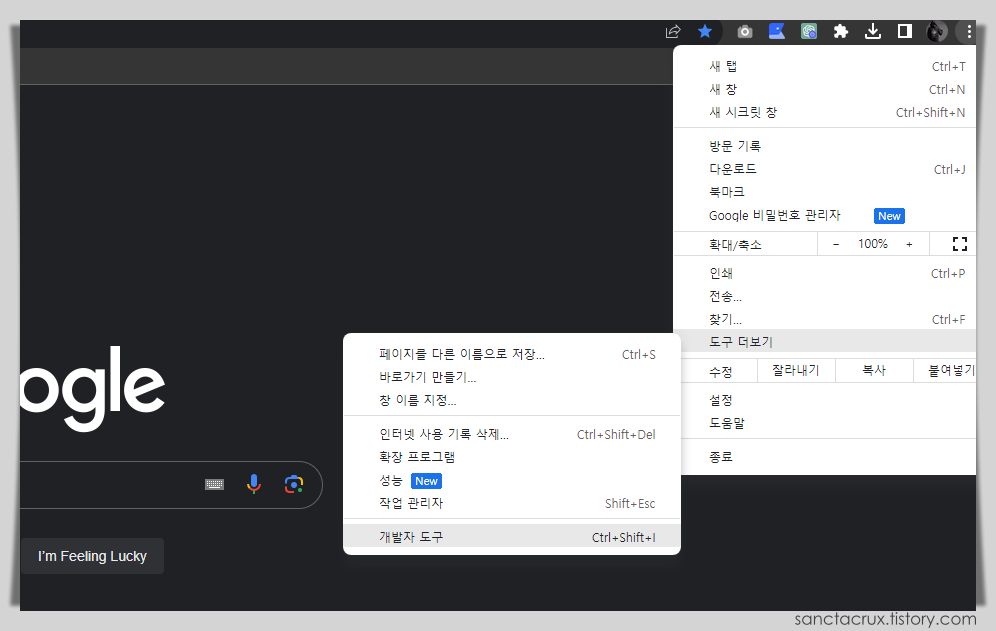The width and height of the screenshot is (996, 631).
Task: Click I'm Feeling Lucky button
Action: [x=92, y=556]
